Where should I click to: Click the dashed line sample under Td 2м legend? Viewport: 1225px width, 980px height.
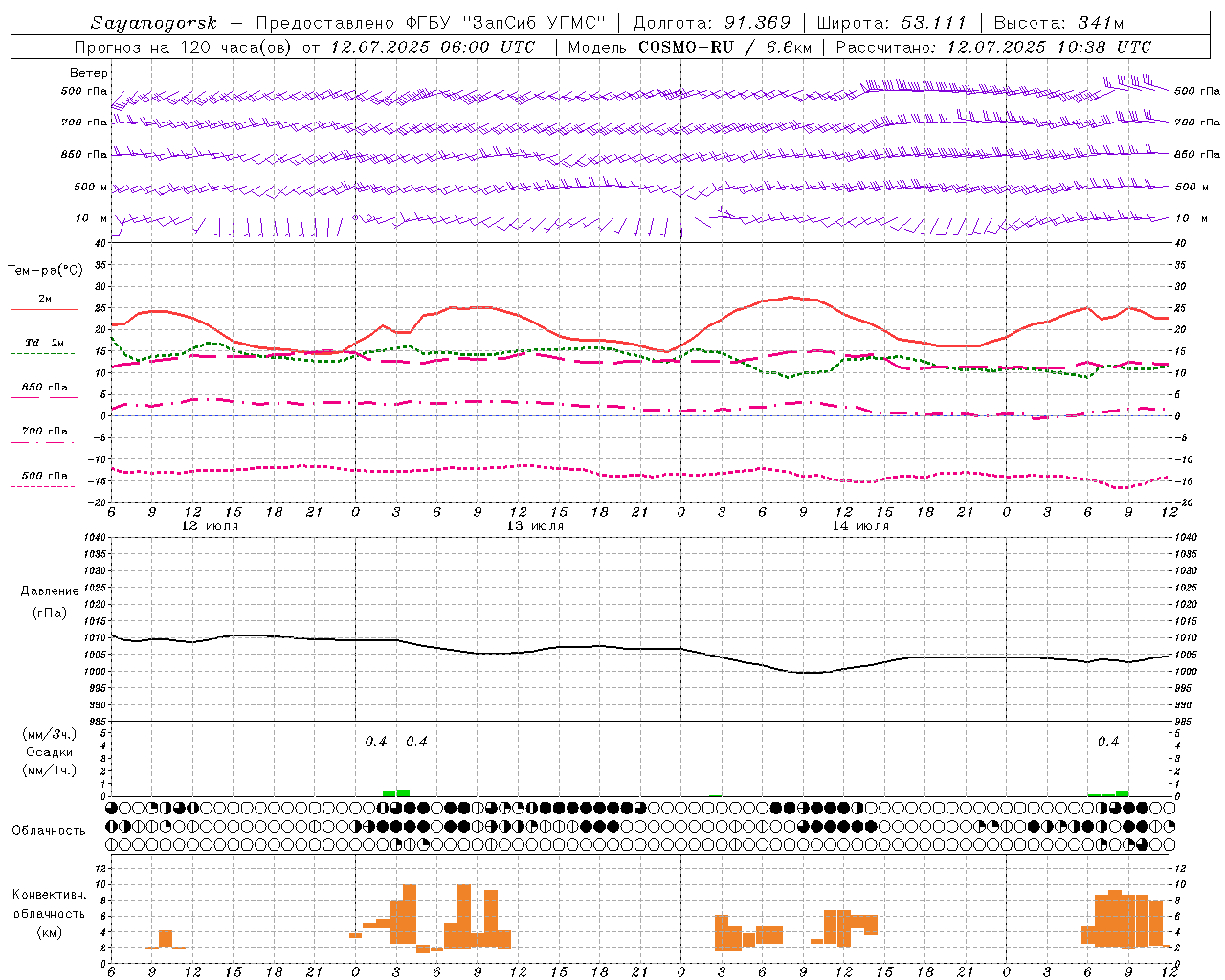coord(44,354)
